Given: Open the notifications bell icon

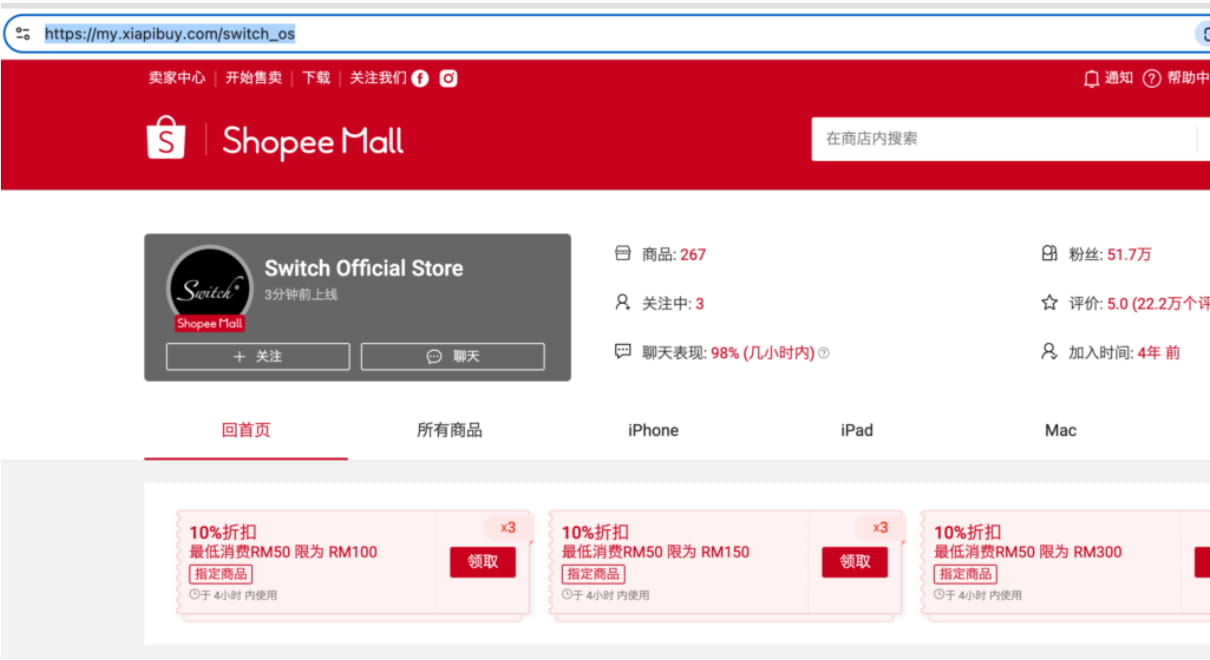Looking at the screenshot, I should (x=1091, y=78).
